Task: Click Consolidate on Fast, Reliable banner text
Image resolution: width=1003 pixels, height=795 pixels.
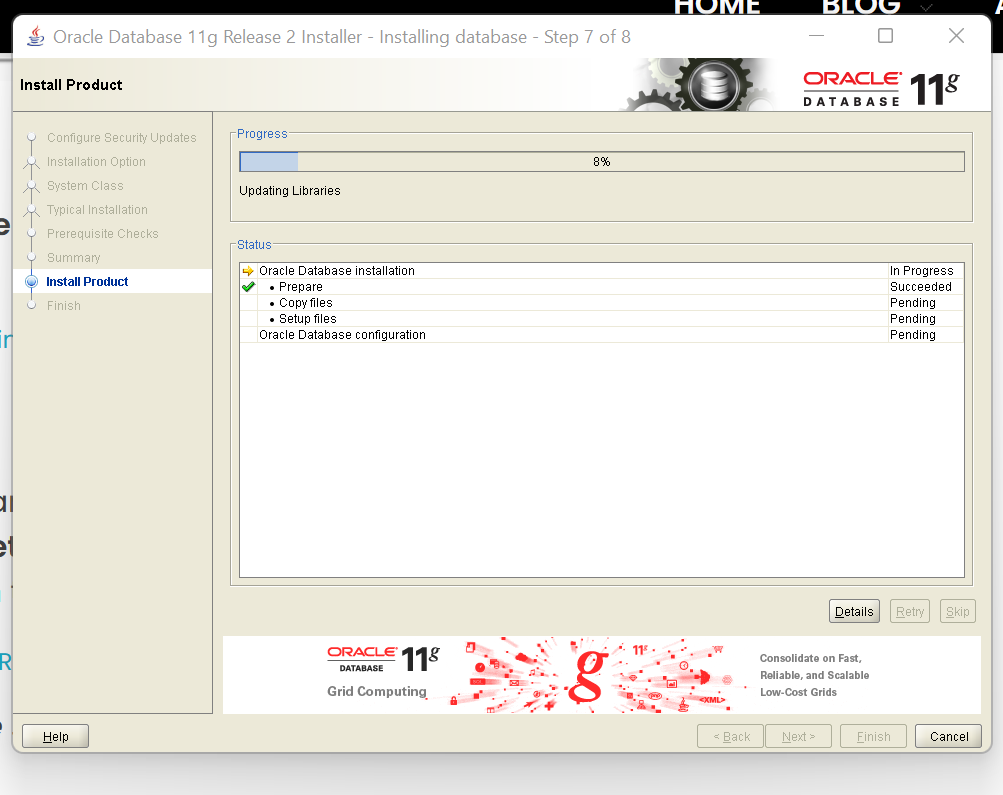Action: pyautogui.click(x=814, y=675)
